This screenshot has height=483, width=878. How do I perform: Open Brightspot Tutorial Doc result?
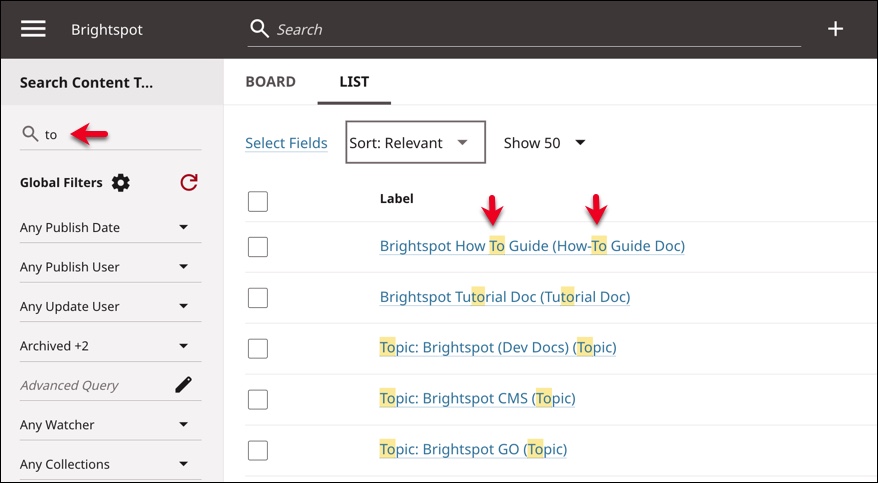click(x=505, y=297)
